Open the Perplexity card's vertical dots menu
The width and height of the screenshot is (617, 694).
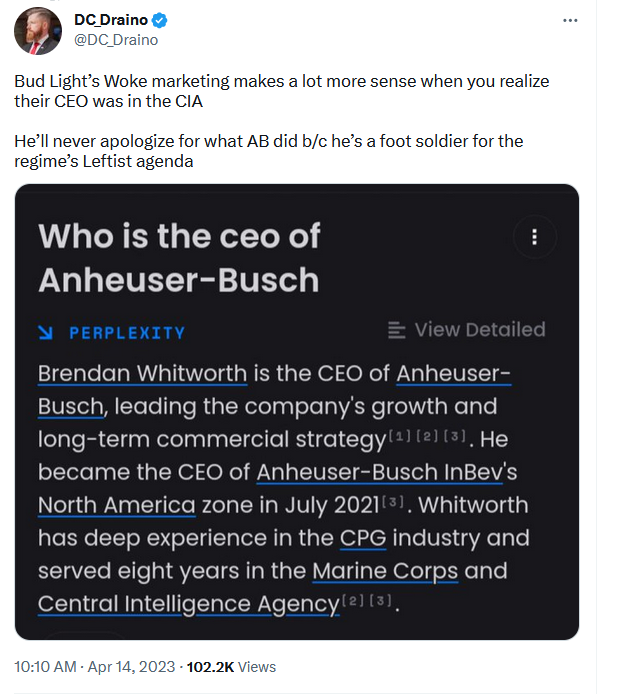[x=535, y=237]
